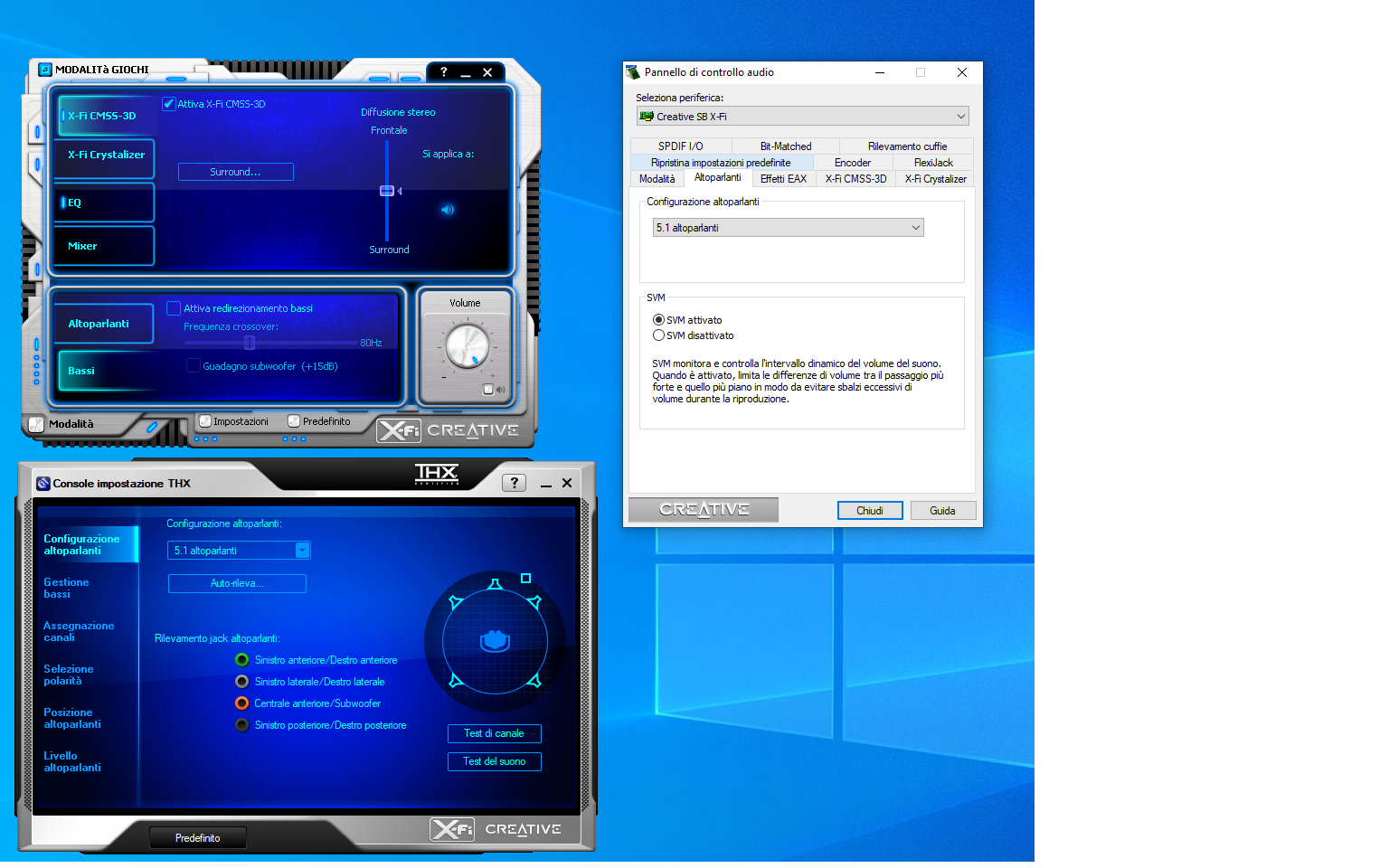Switch to the Encoder tab
The image size is (1389, 868).
click(853, 163)
